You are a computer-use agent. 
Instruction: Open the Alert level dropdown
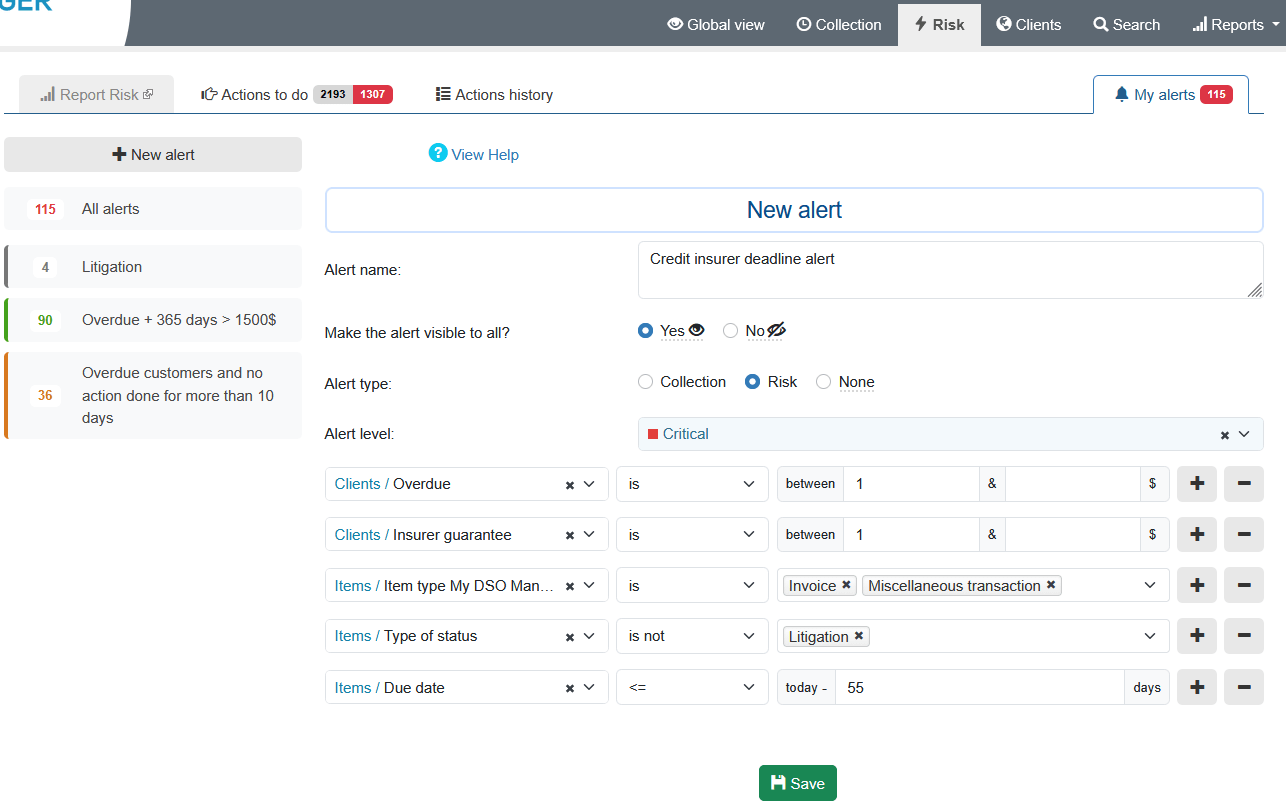(x=1244, y=434)
